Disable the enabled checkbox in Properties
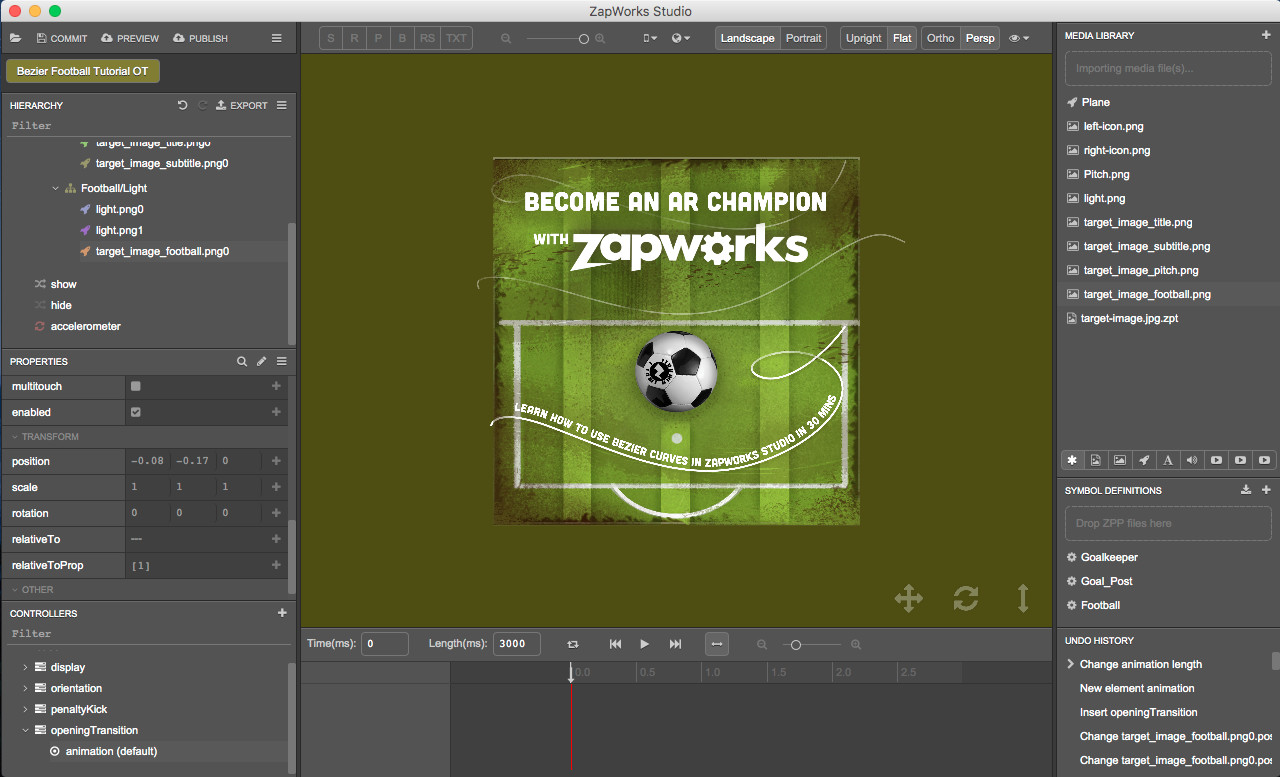 point(136,412)
